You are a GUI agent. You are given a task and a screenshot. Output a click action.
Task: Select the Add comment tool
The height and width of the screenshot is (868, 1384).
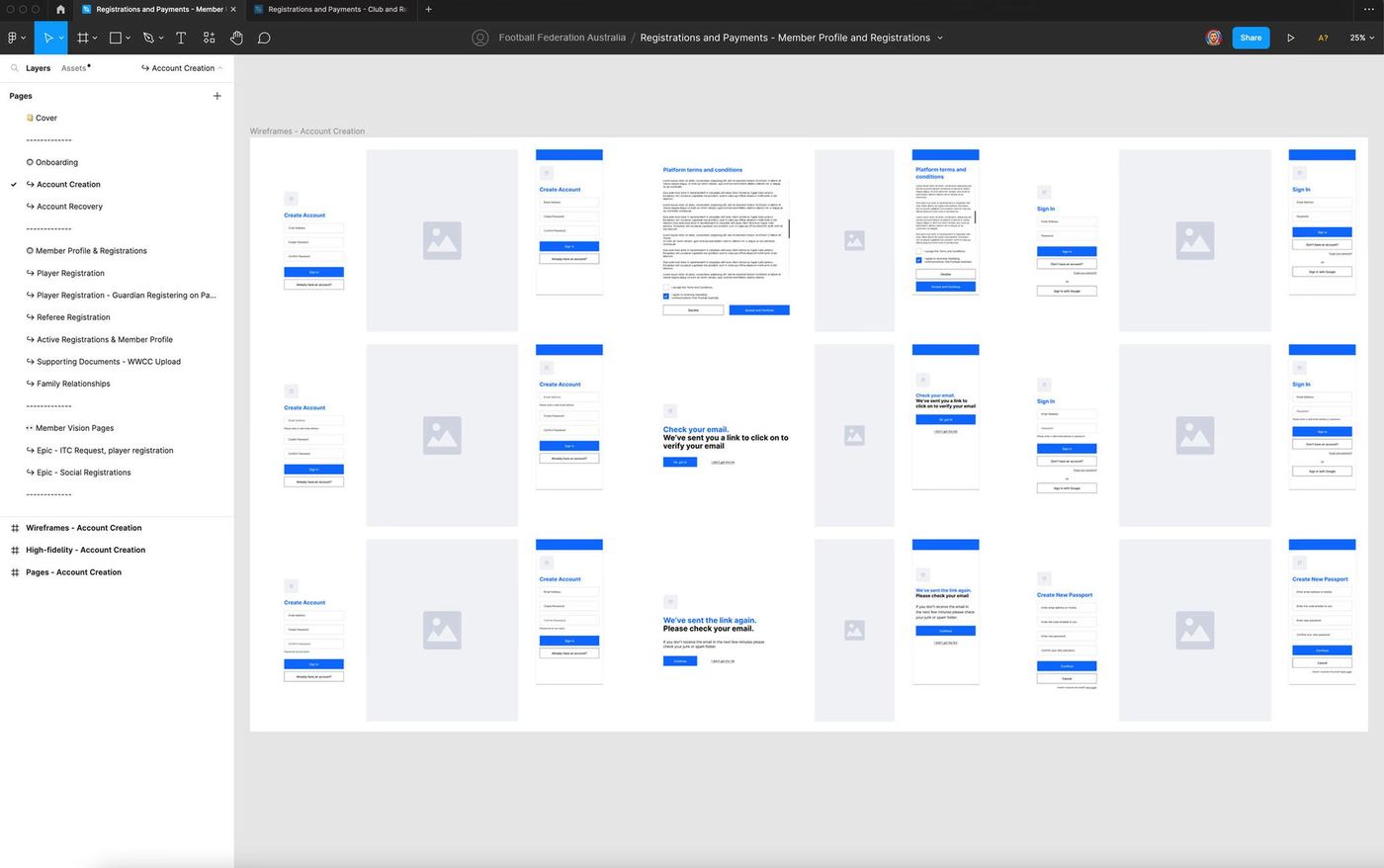[264, 38]
